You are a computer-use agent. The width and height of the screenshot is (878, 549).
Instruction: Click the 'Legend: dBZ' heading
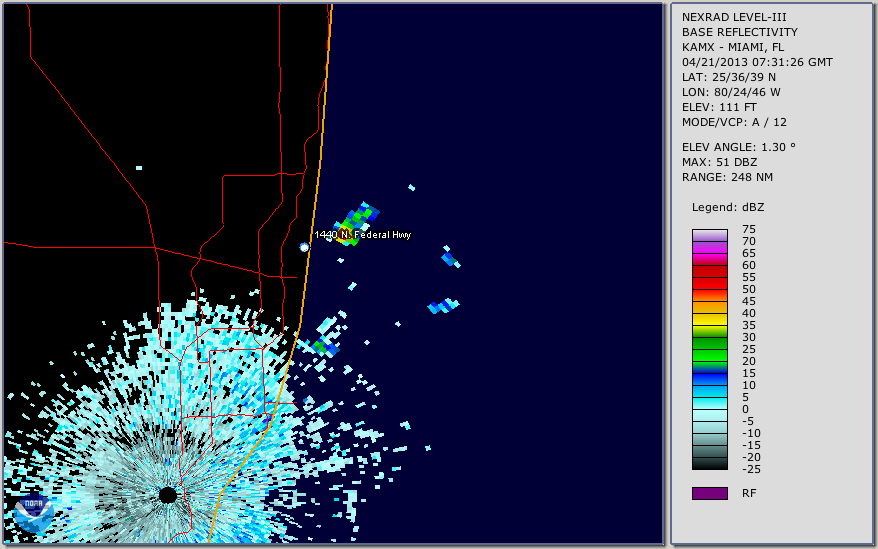[728, 207]
